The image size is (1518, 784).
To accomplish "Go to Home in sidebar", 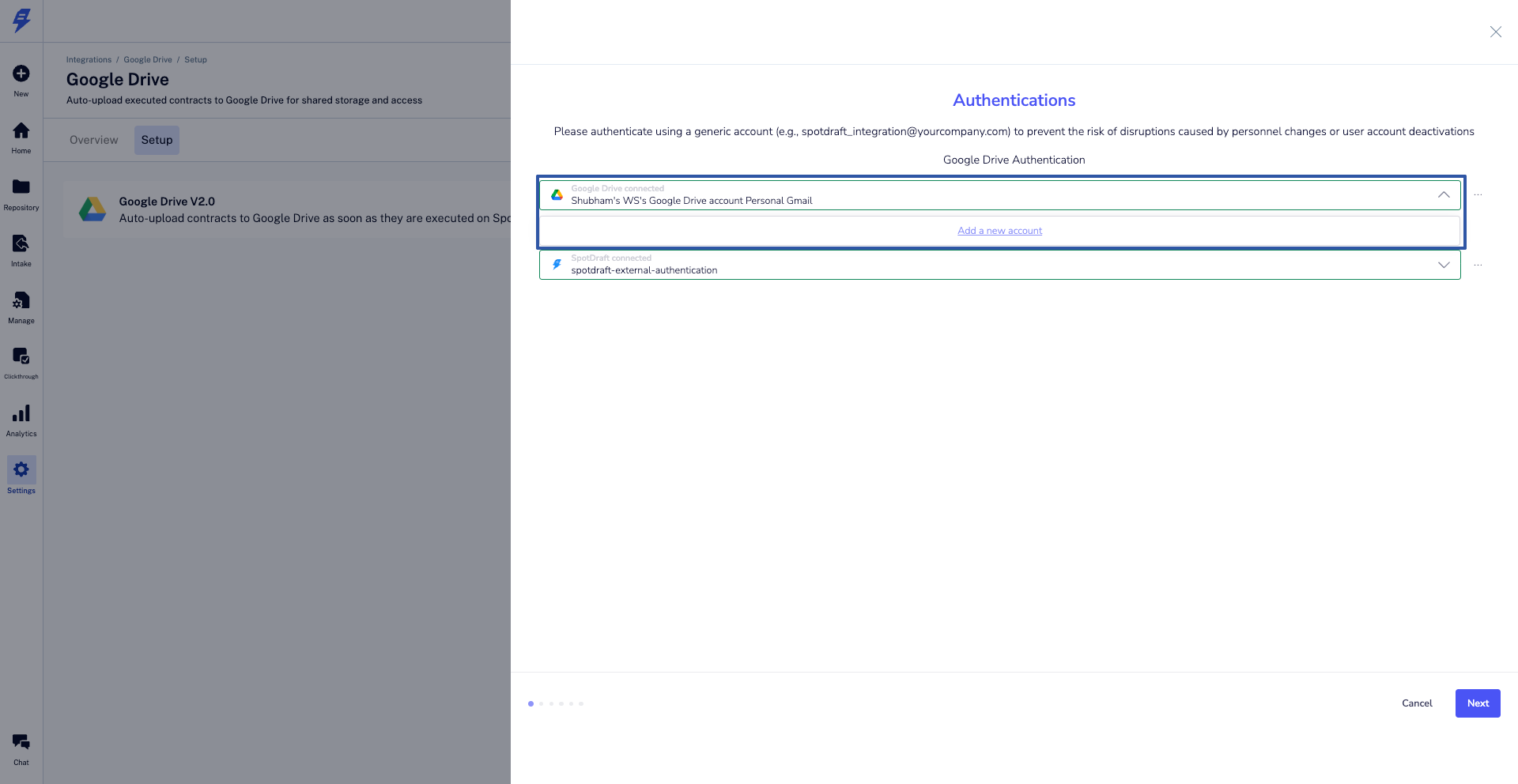I will 21,130.
